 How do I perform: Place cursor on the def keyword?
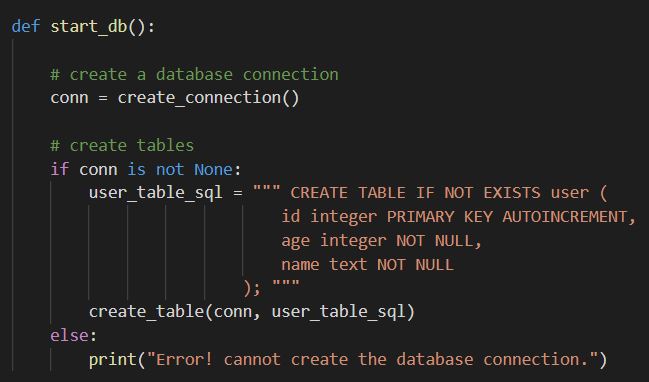[26, 26]
